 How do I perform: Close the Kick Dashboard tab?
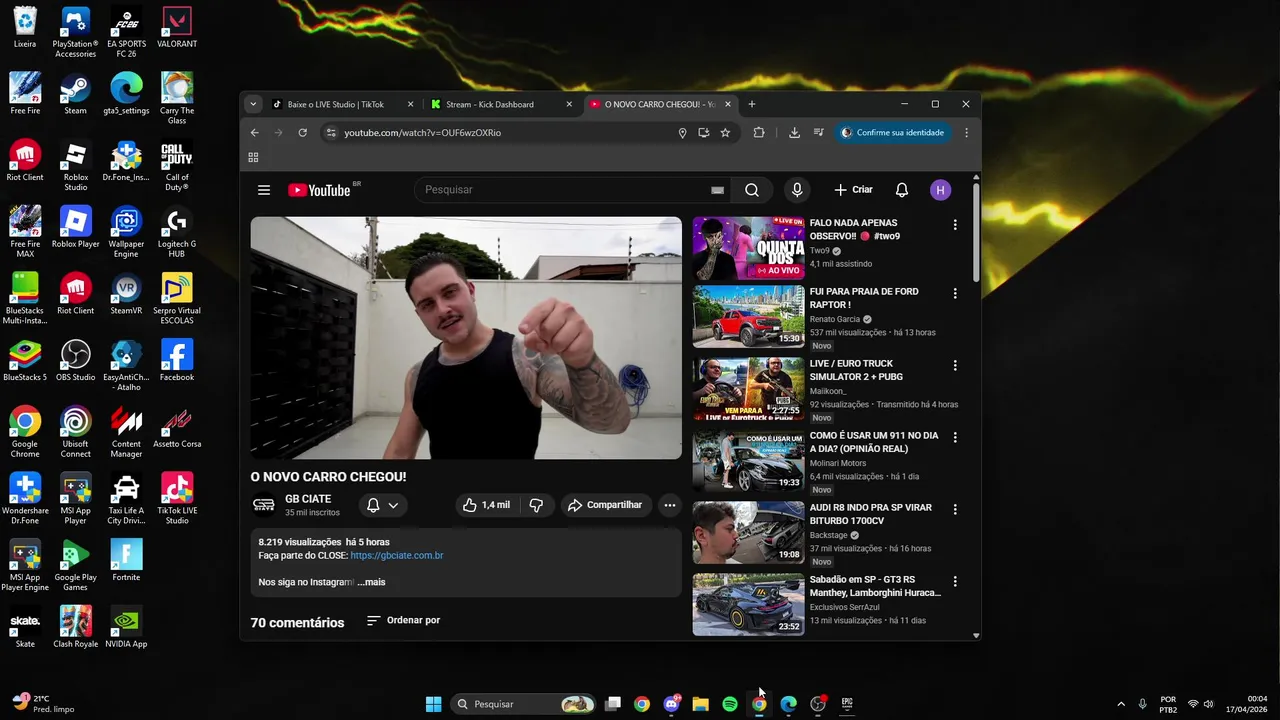(569, 104)
